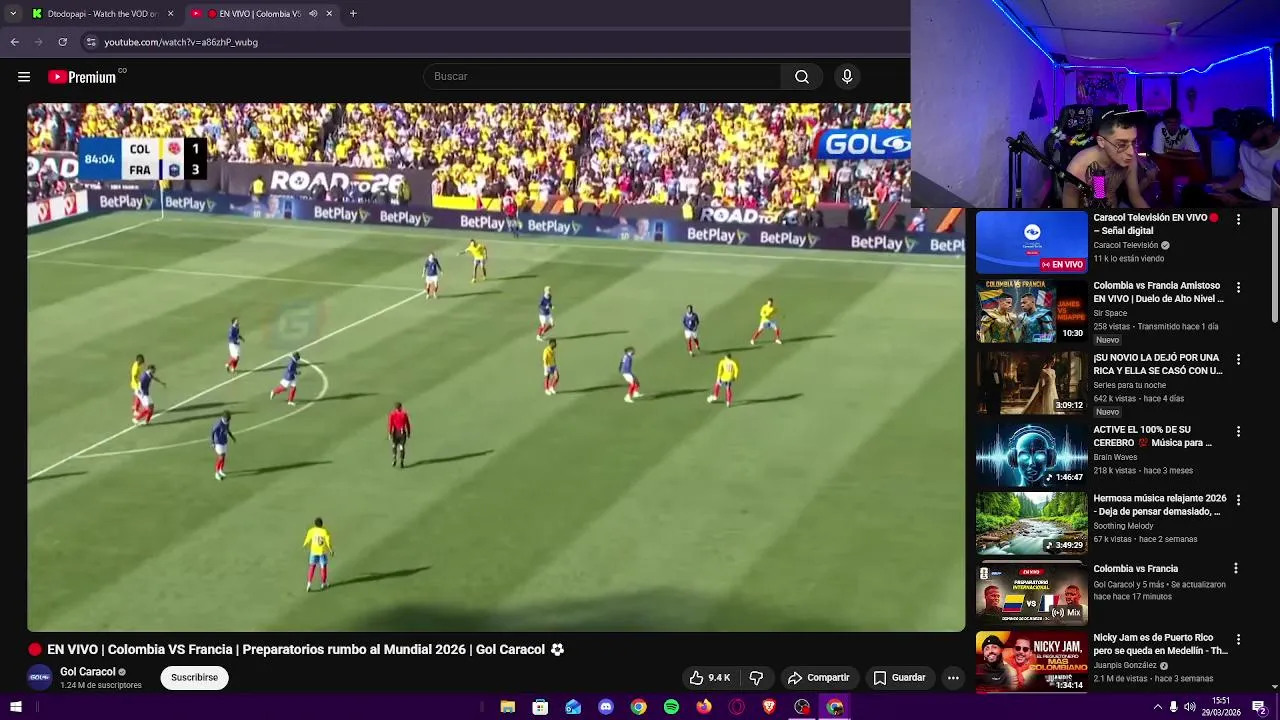
Task: Open options for Colombia vs Francia Amistoso
Action: click(1238, 287)
